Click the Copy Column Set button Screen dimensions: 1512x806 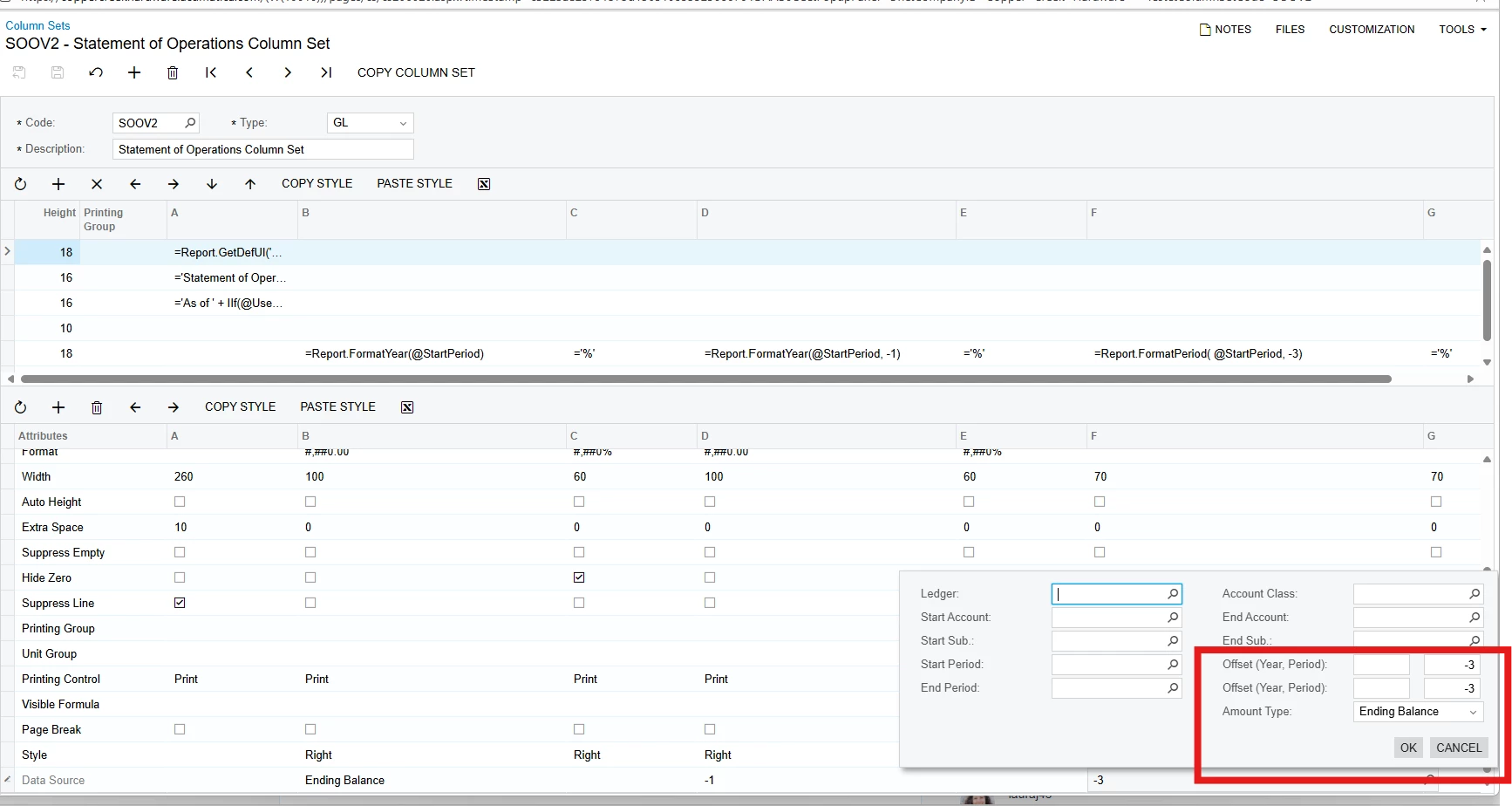[416, 72]
